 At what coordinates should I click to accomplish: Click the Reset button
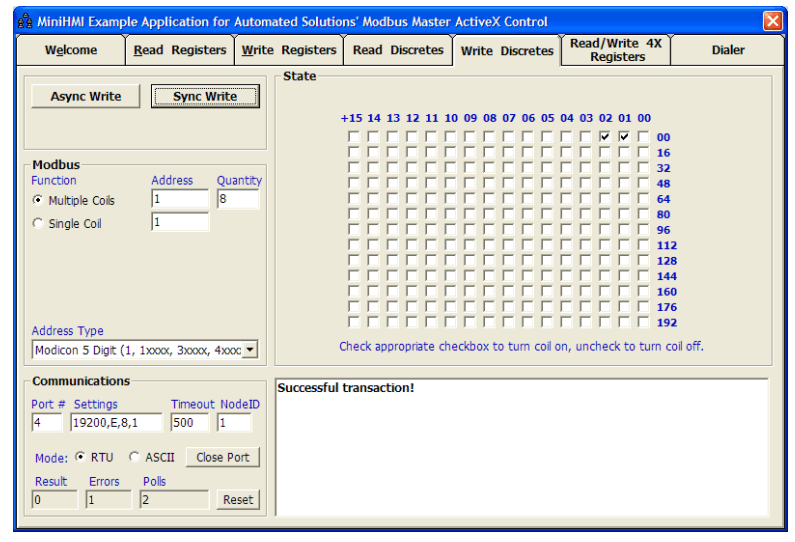pos(238,500)
